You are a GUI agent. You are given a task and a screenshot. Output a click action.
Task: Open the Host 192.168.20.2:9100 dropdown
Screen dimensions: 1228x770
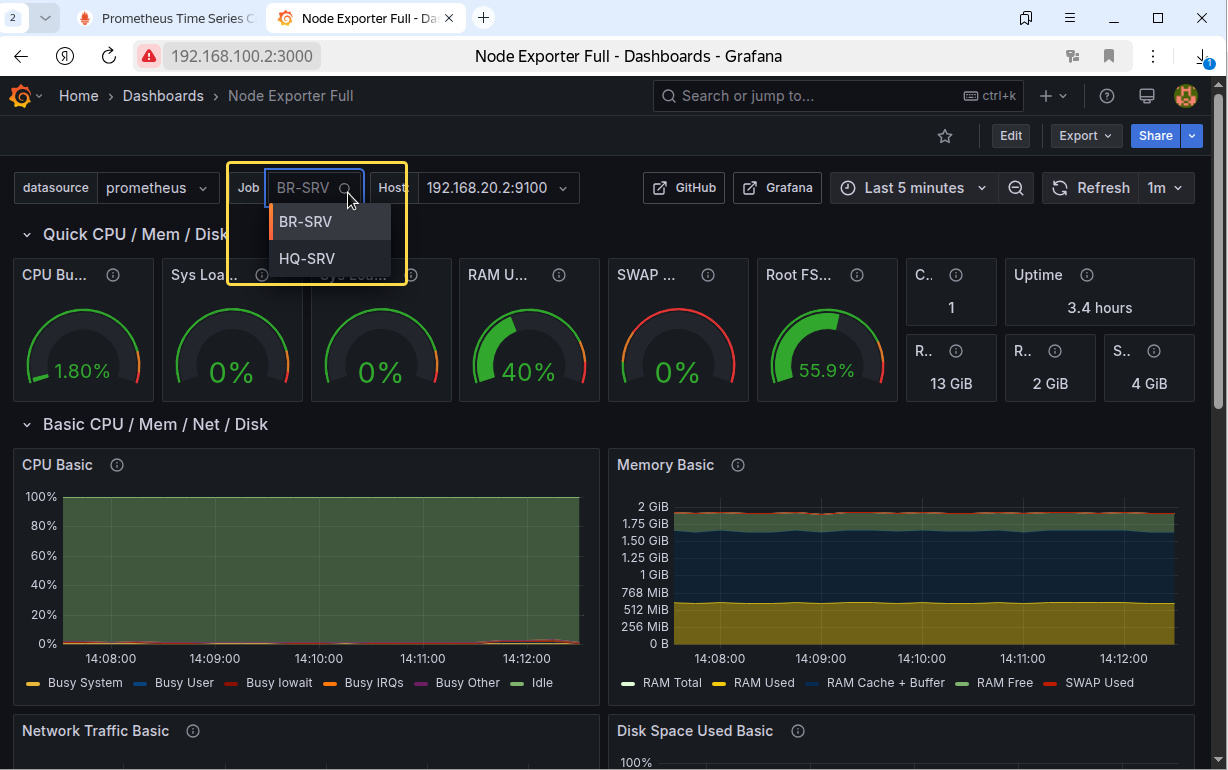tap(498, 188)
